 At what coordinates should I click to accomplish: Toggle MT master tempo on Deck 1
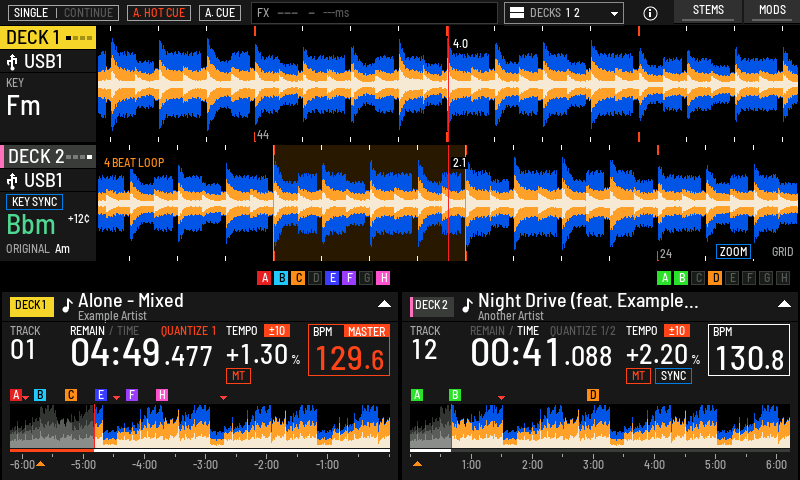coord(238,376)
